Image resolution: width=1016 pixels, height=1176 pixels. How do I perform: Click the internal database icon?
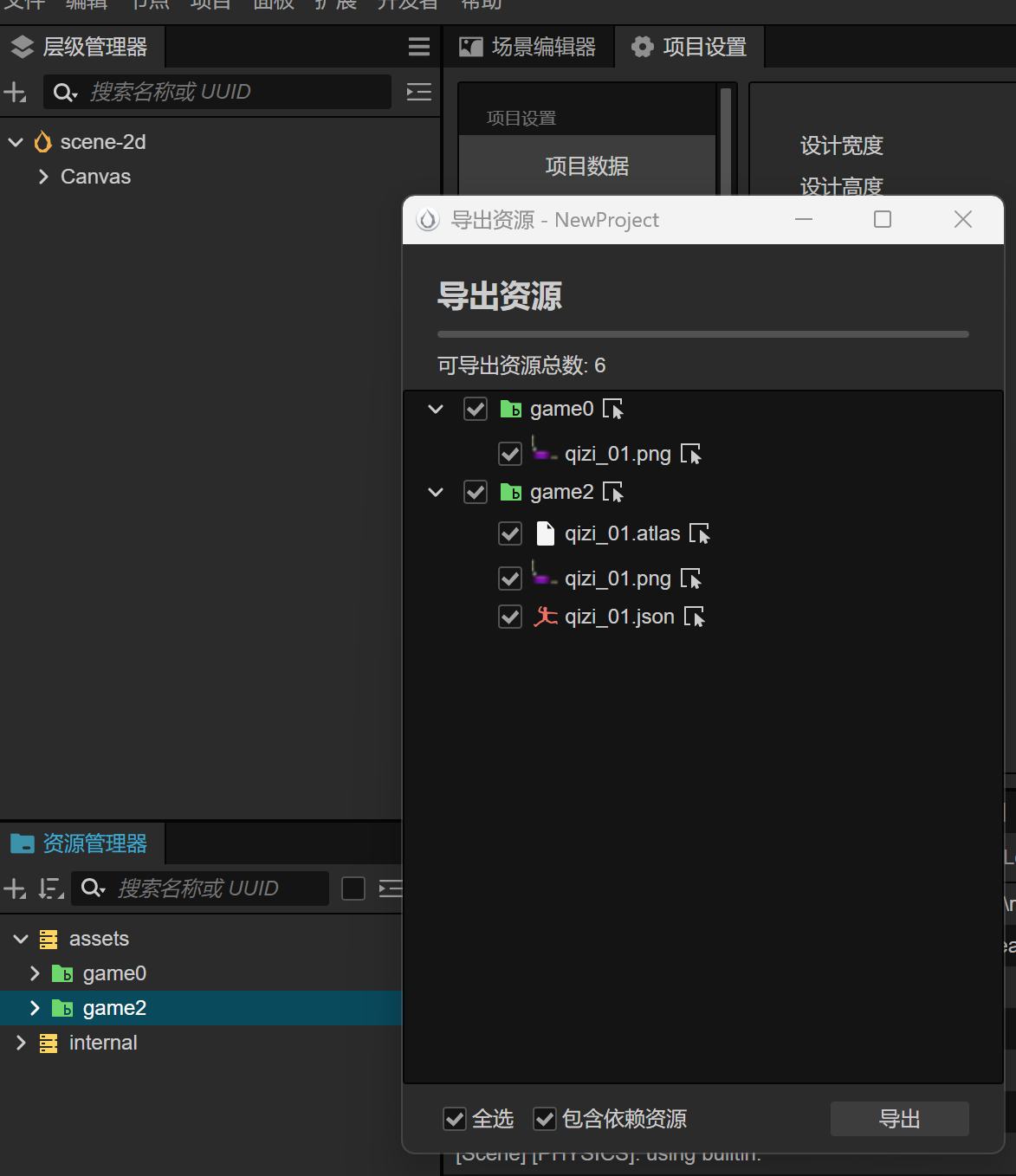[x=49, y=1043]
